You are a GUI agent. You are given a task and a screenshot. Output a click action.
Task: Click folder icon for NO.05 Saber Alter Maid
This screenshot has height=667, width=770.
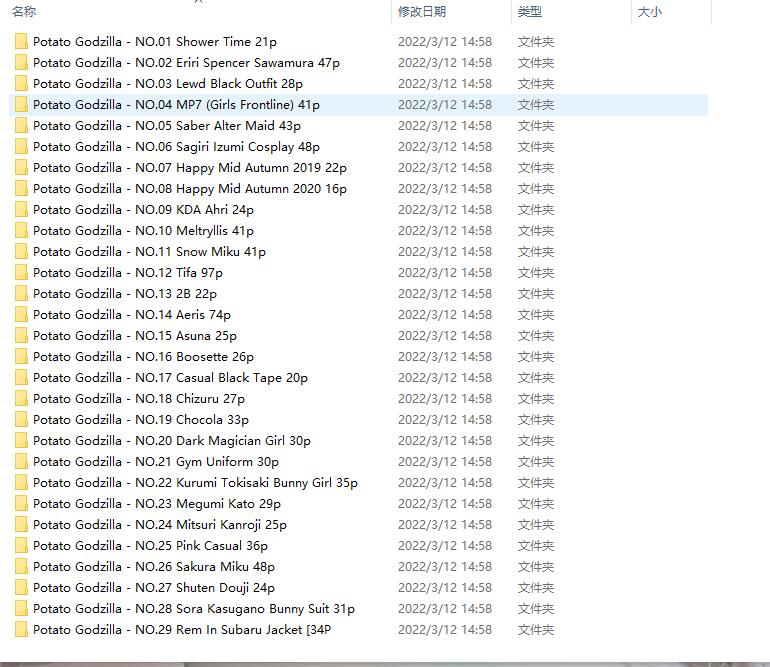point(21,126)
